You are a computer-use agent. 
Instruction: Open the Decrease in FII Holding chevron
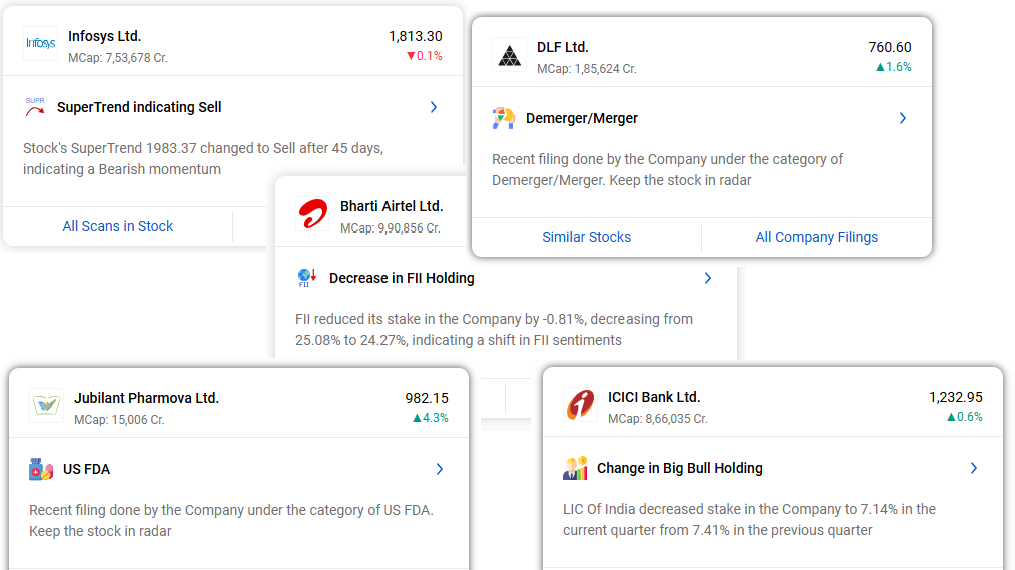[x=708, y=278]
